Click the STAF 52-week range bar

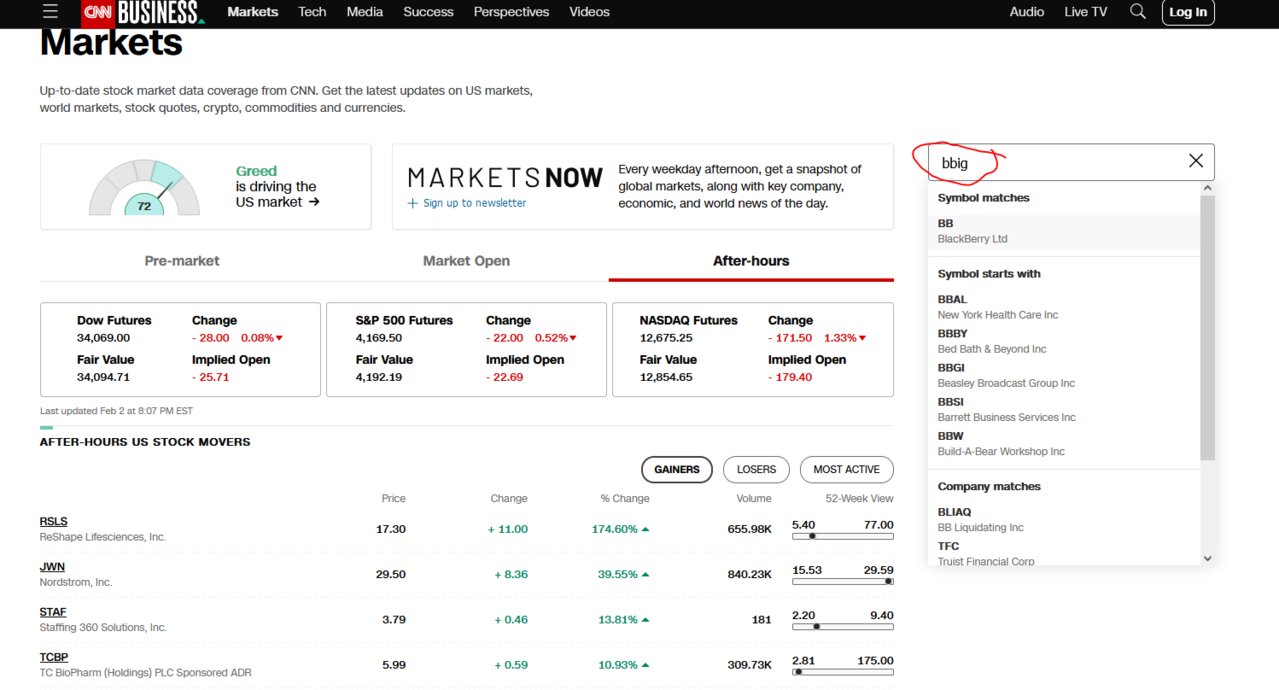[843, 626]
